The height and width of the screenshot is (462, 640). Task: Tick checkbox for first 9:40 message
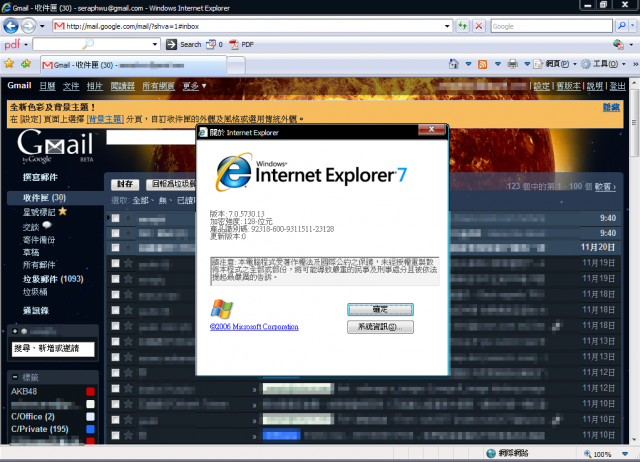coord(116,218)
